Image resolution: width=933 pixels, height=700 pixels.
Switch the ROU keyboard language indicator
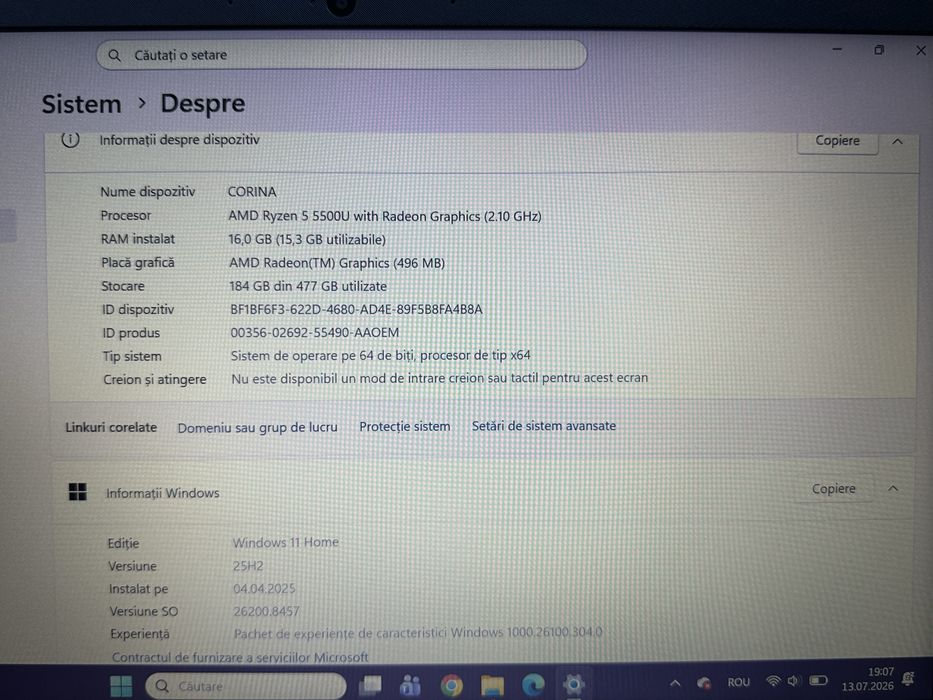[738, 682]
